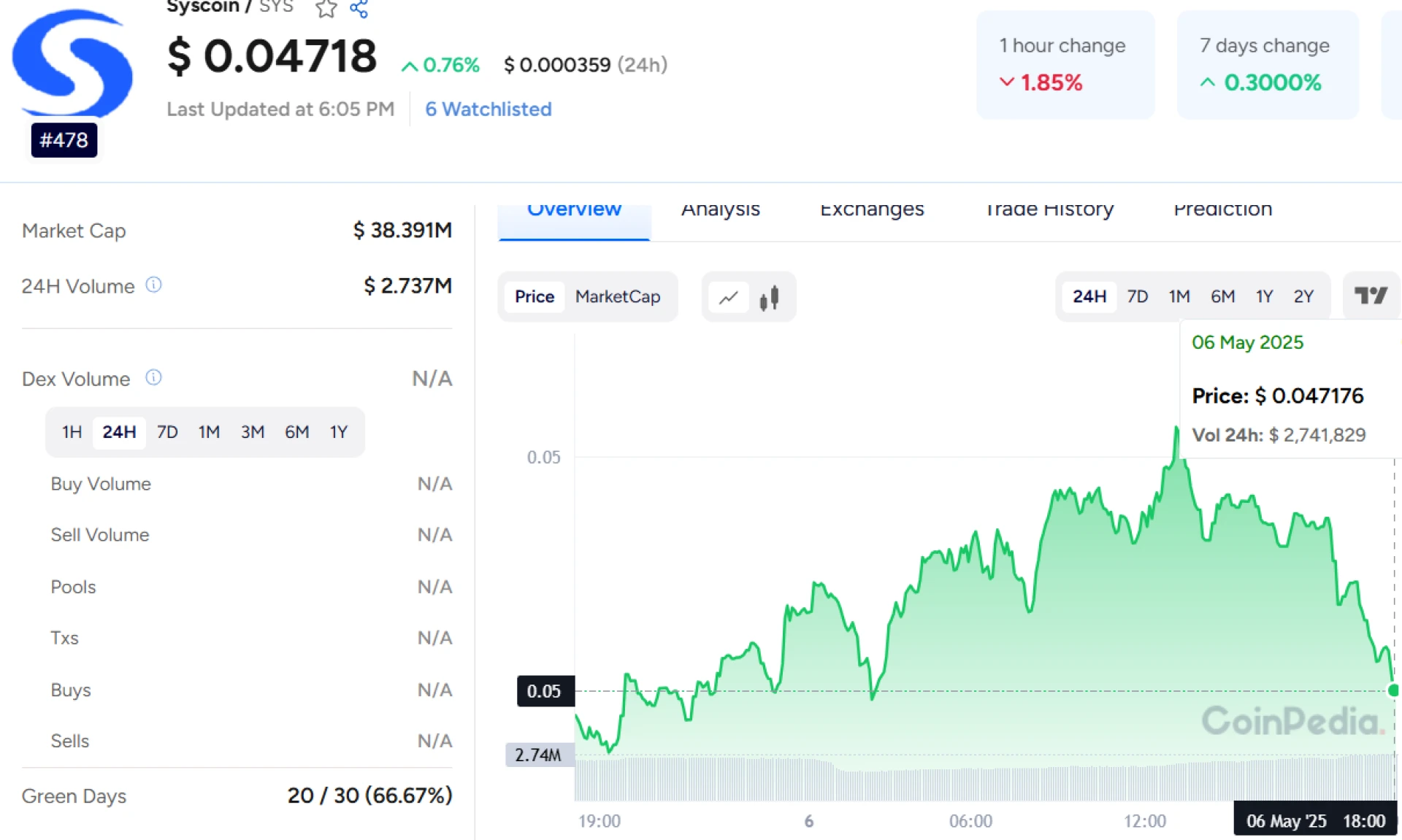Select 2Y chart time range
Image resolution: width=1402 pixels, height=840 pixels.
pyautogui.click(x=1303, y=296)
